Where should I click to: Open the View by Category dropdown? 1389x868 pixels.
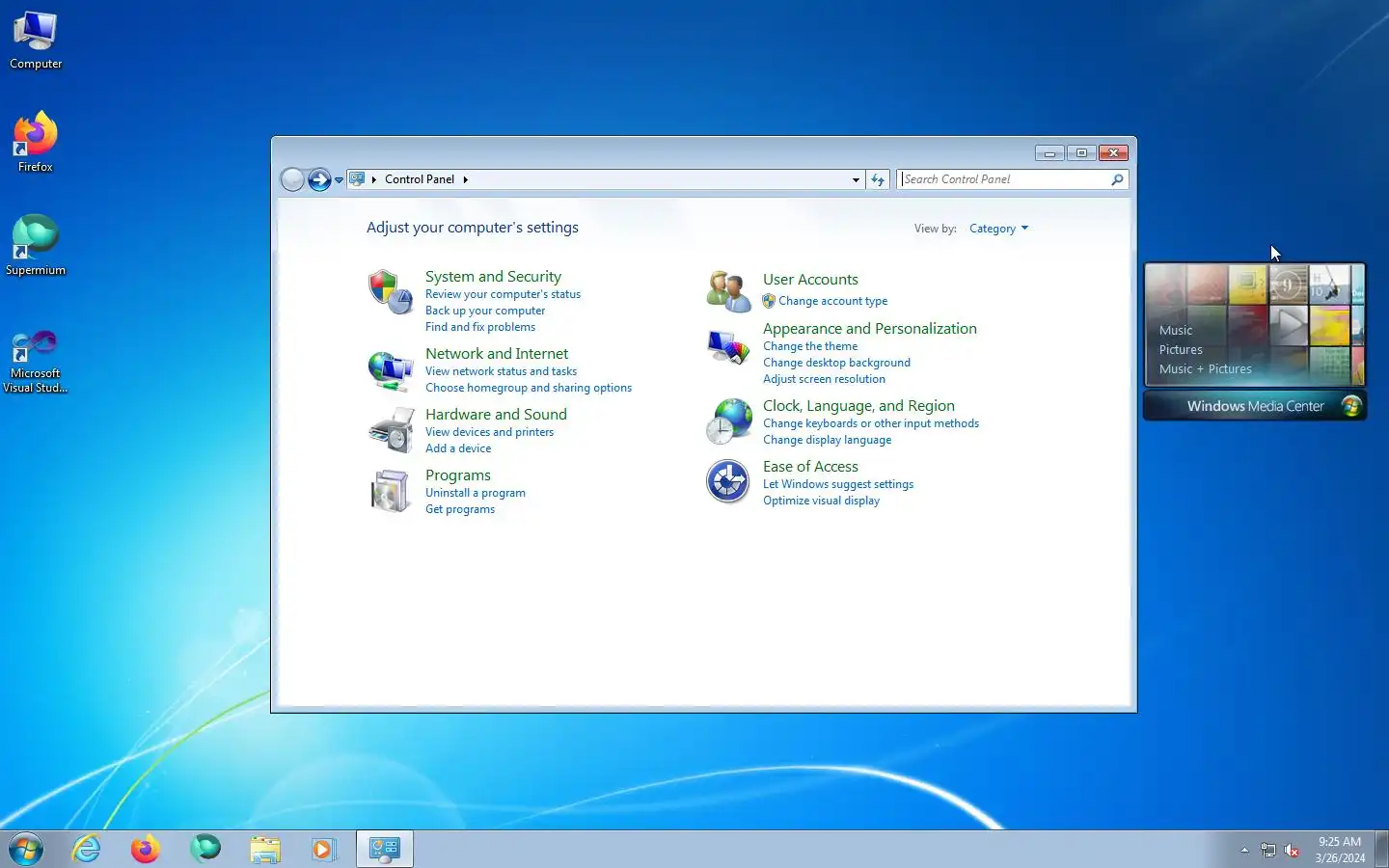tap(998, 229)
